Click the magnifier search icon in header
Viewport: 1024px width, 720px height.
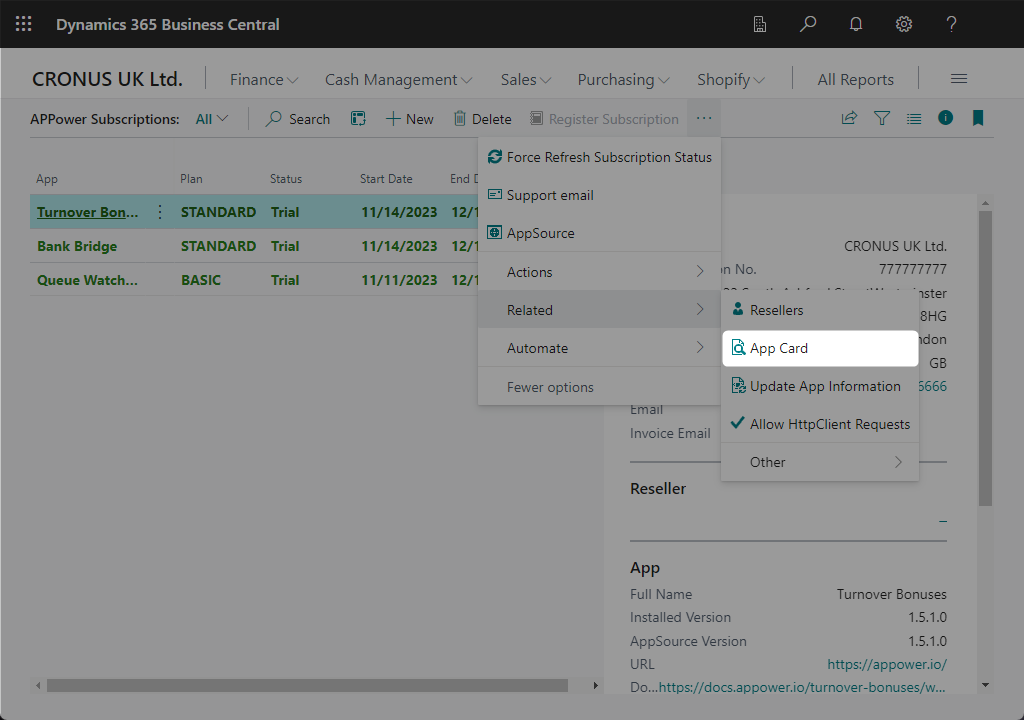coord(807,24)
